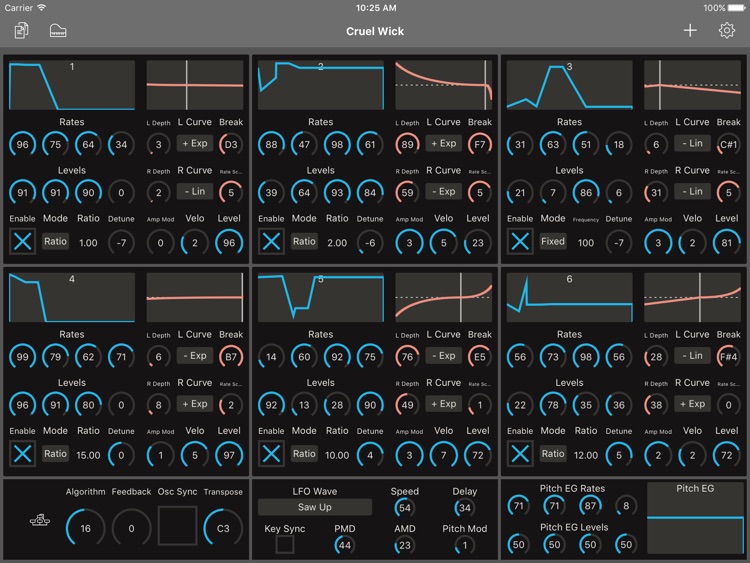750x563 pixels.
Task: Open the keyboard piano icon
Action: click(x=58, y=31)
